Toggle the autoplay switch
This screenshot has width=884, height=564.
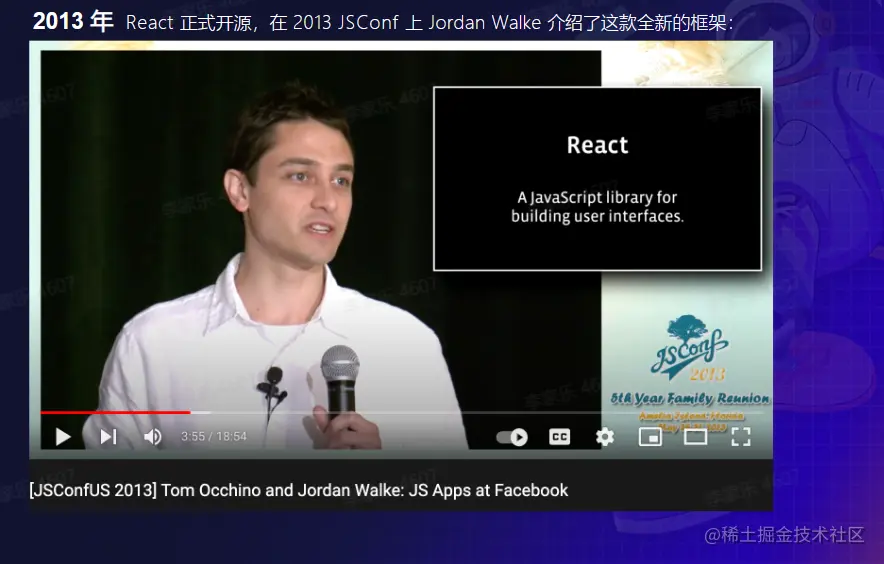click(x=512, y=437)
